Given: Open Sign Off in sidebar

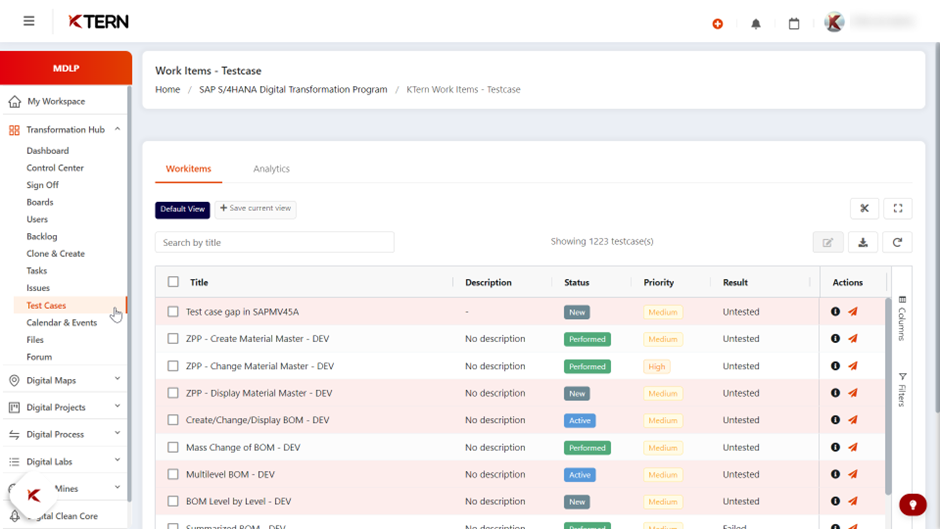Looking at the screenshot, I should tap(43, 185).
